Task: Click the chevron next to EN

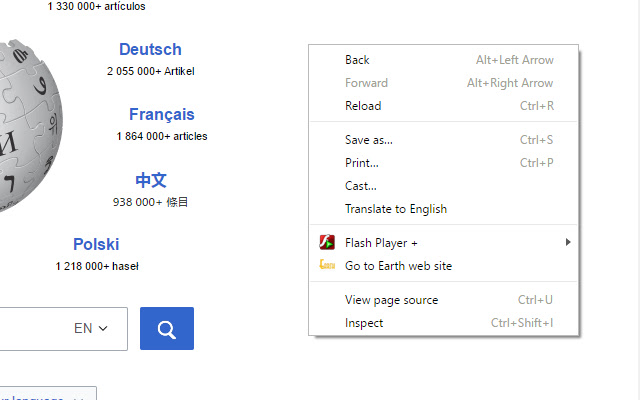Action: click(103, 328)
